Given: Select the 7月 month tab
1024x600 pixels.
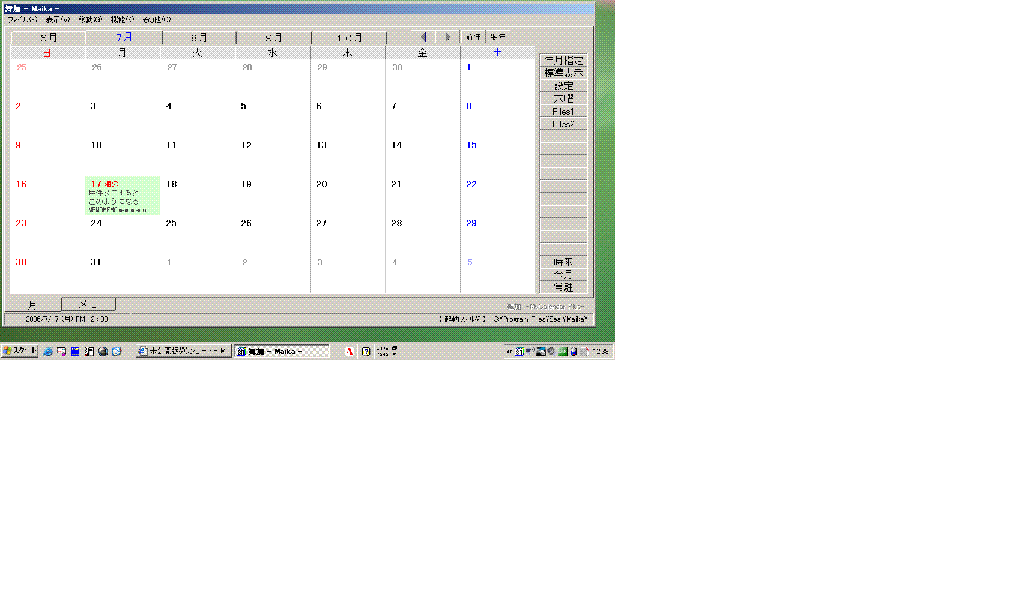Looking at the screenshot, I should coord(123,37).
